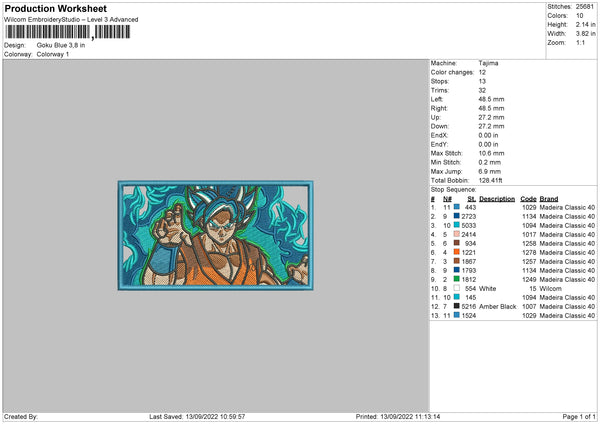The width and height of the screenshot is (600, 424).
Task: Click the white swatch beside 554 stitches
Action: click(x=457, y=288)
